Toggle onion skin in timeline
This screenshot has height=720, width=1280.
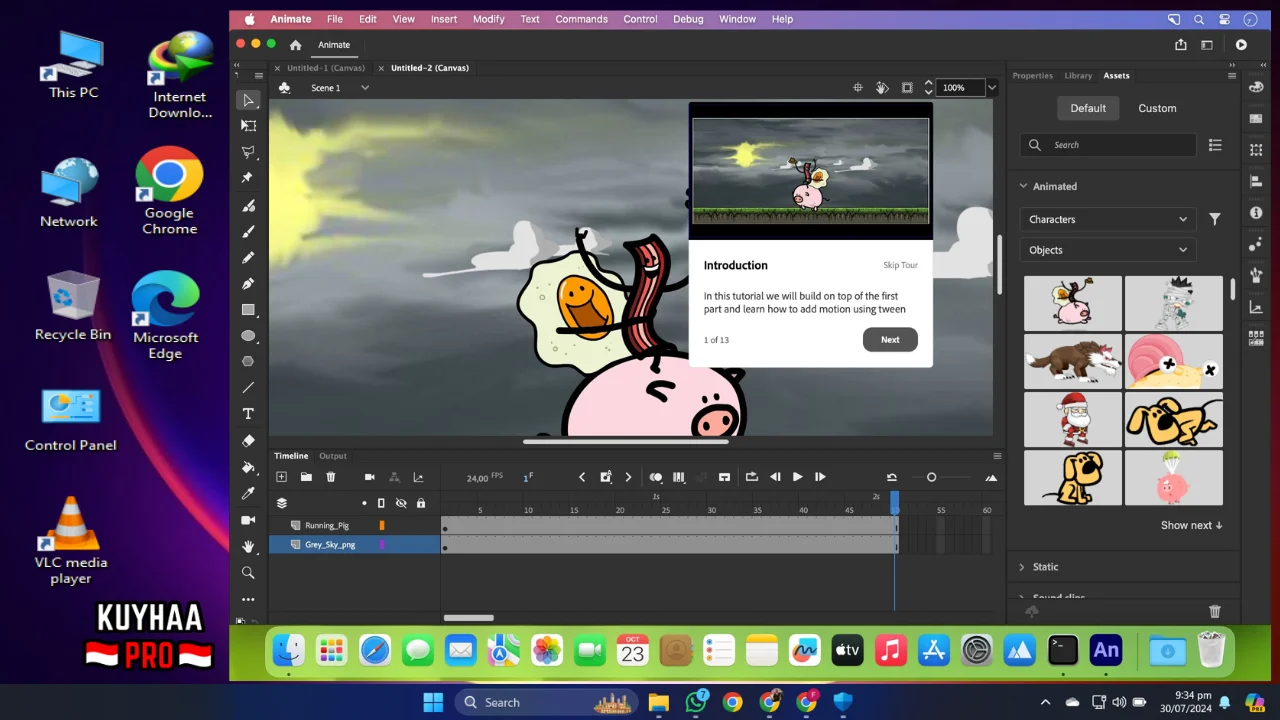(656, 477)
